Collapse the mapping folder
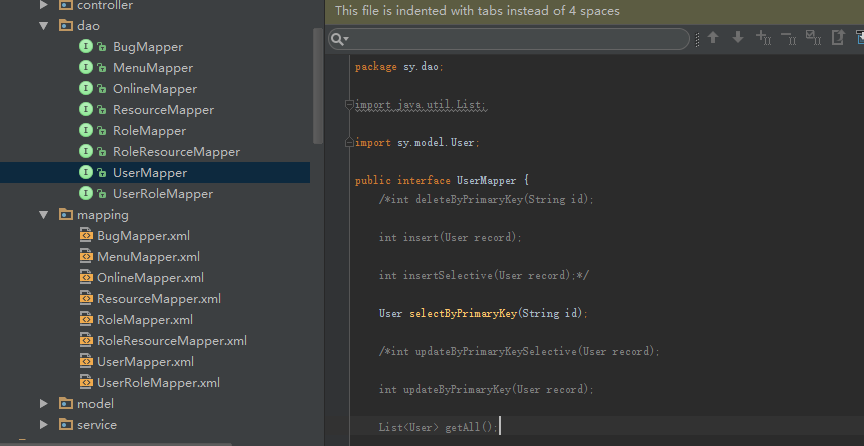The image size is (864, 446). click(x=43, y=215)
